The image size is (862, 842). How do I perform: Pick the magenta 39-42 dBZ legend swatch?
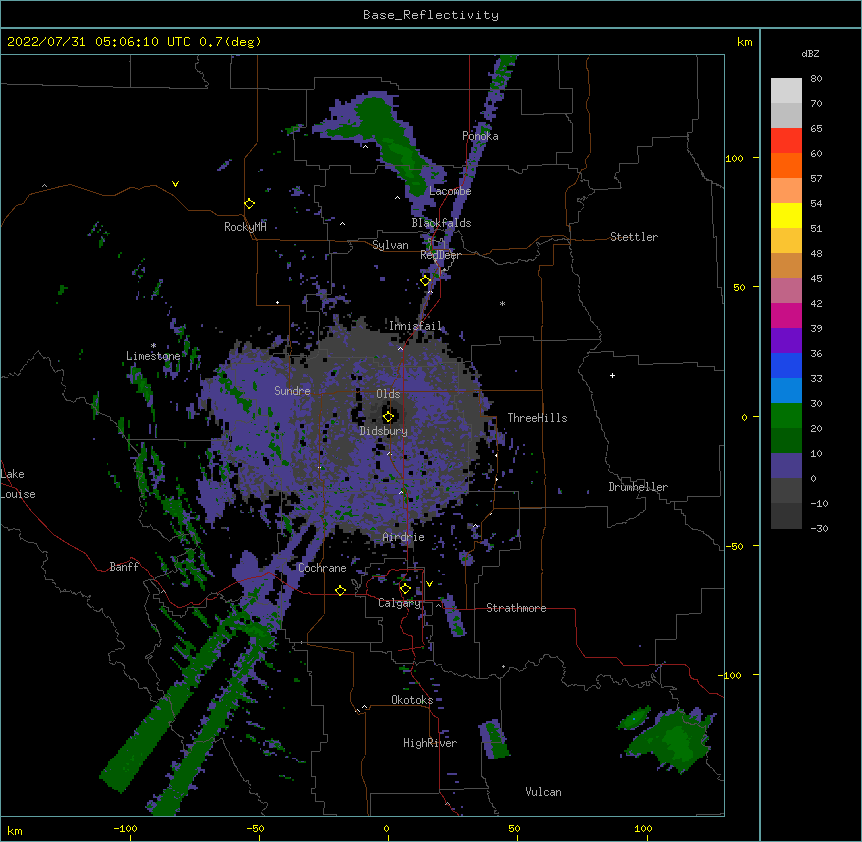[786, 316]
